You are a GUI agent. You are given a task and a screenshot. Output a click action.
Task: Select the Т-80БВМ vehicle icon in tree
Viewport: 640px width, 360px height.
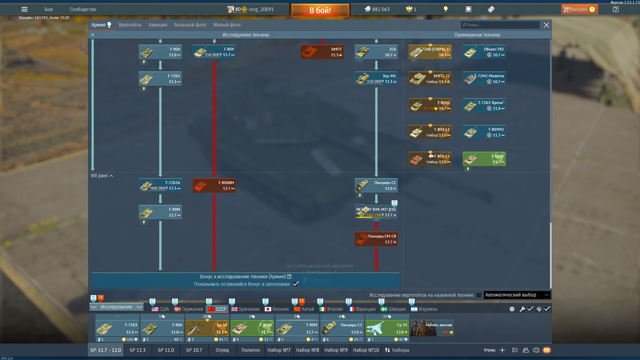[214, 185]
